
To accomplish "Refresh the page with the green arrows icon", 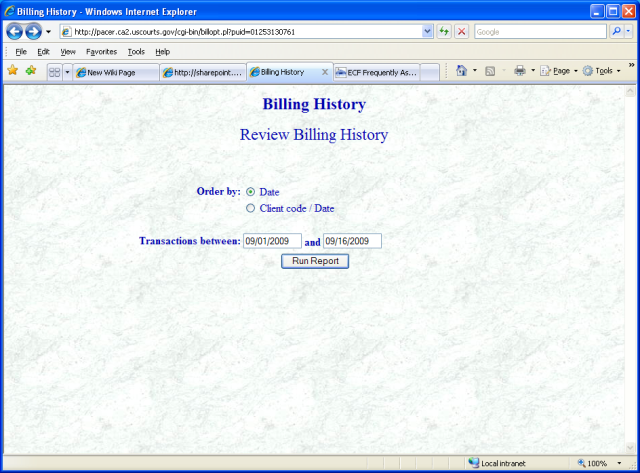I will click(x=444, y=31).
